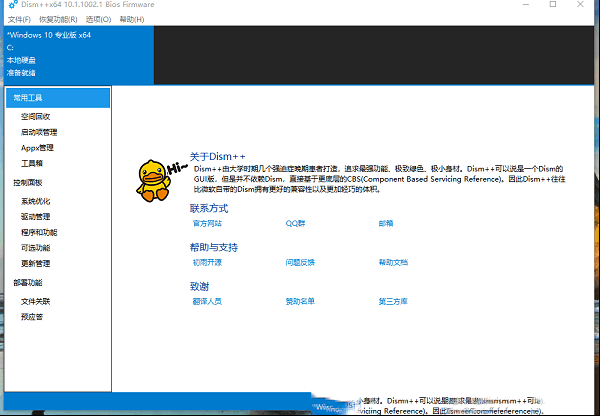
Task: Open the 赞助名单 link
Action: tap(300, 301)
